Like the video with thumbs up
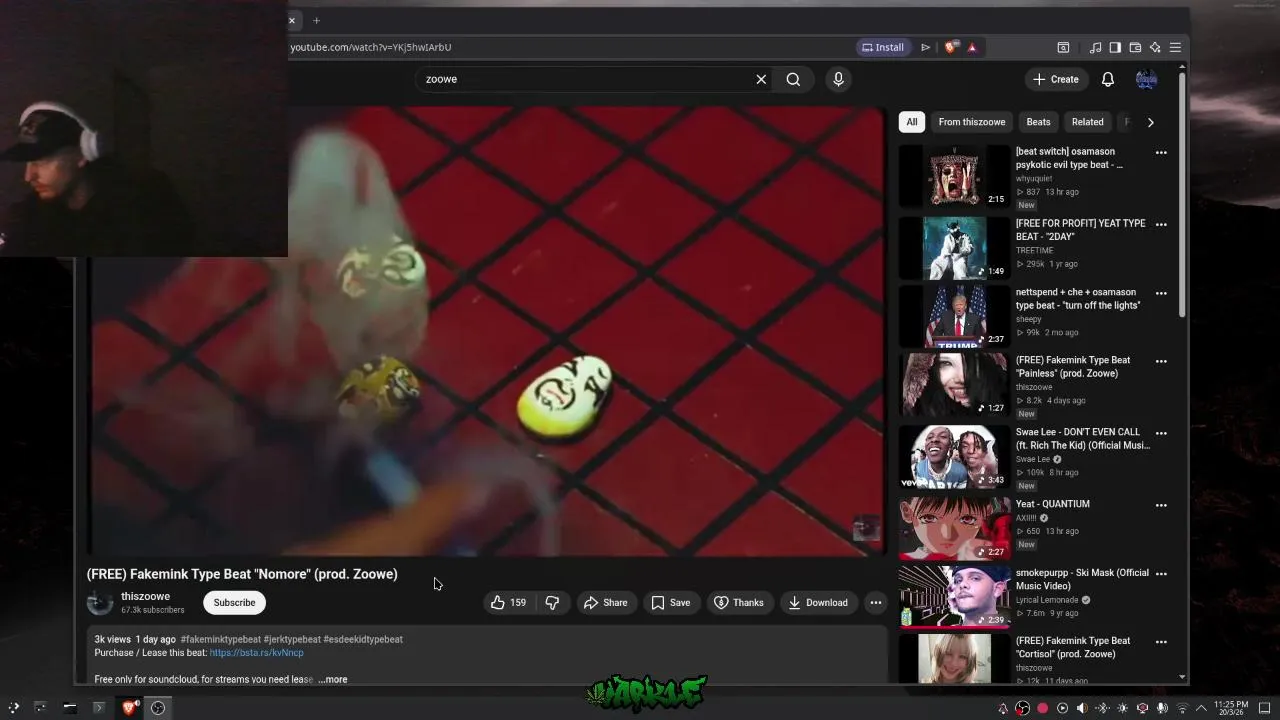 pyautogui.click(x=508, y=602)
